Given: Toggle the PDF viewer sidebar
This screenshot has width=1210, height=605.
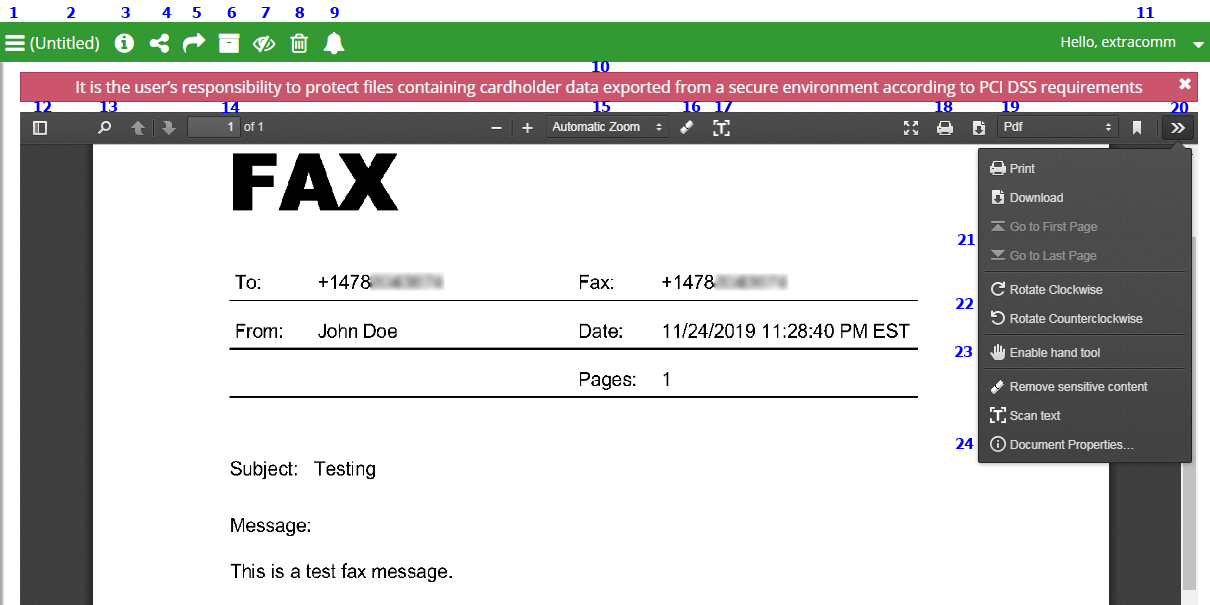Looking at the screenshot, I should click(40, 128).
